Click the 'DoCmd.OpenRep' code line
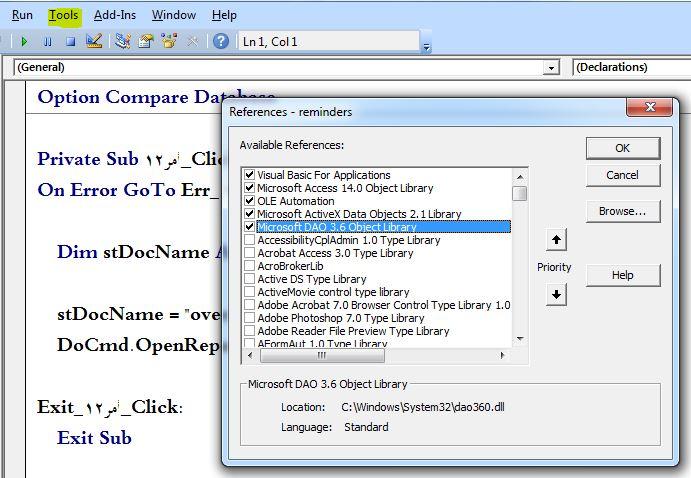This screenshot has width=691, height=478. coord(138,345)
